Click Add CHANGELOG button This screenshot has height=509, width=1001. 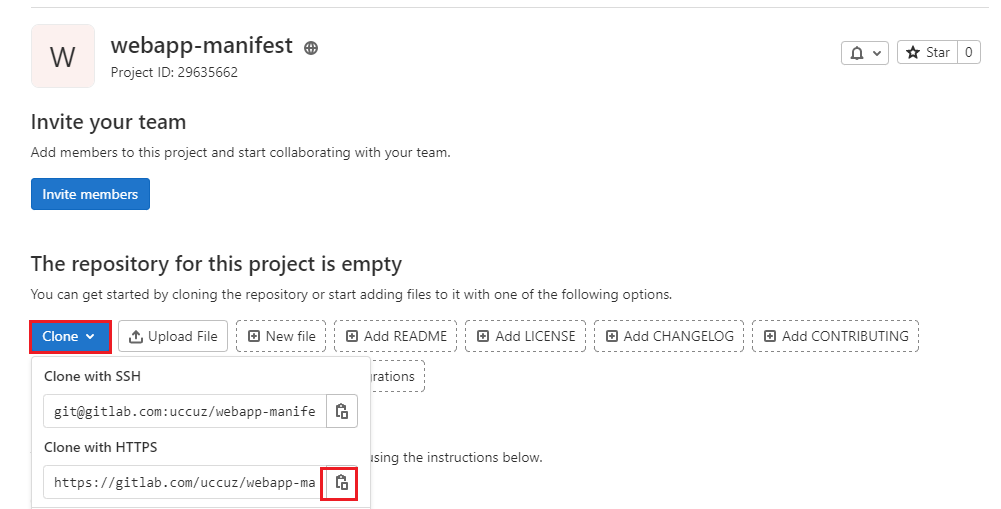click(669, 337)
